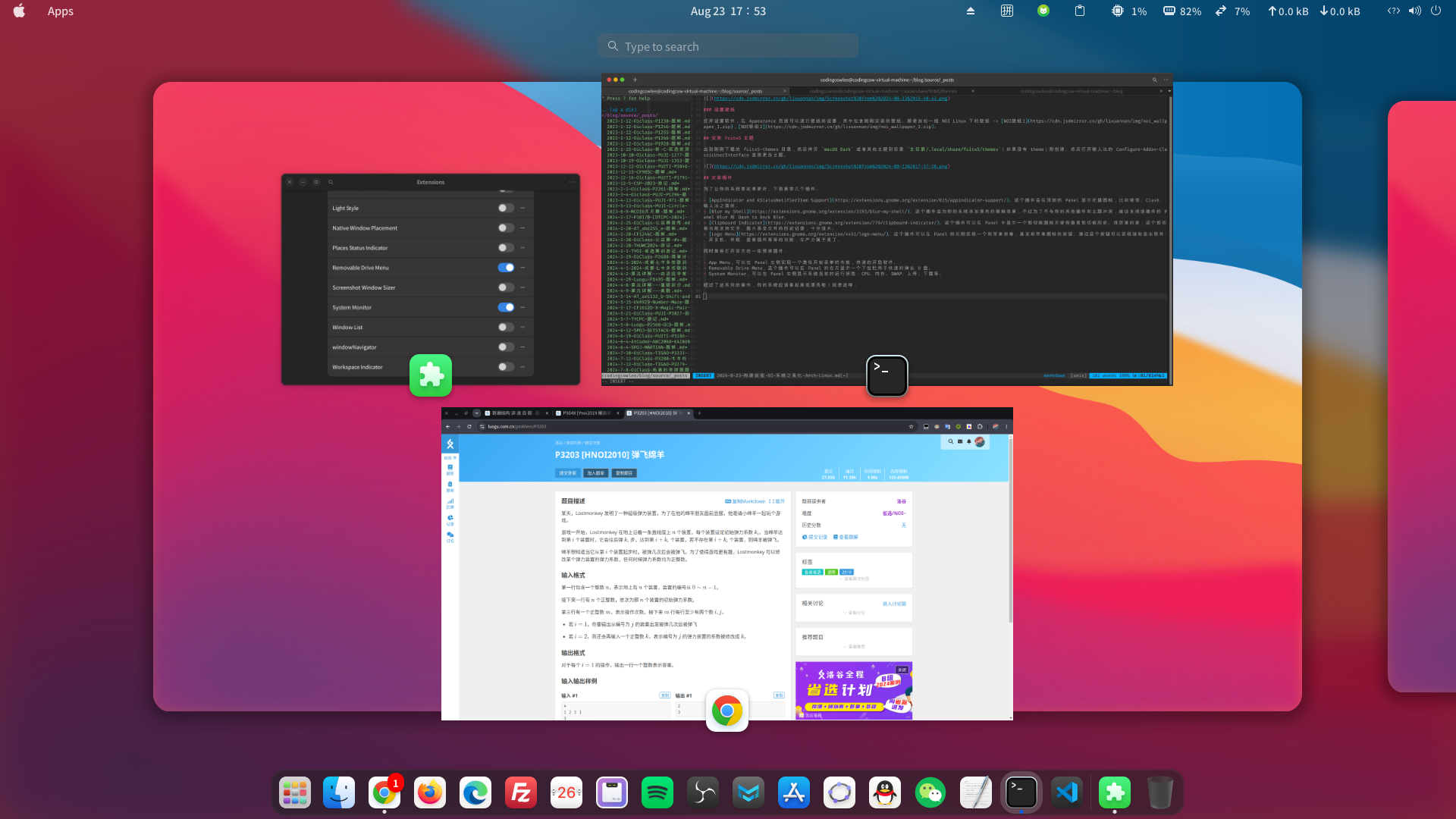Viewport: 1456px width, 819px height.
Task: Open Visual Studio Code from the dock
Action: tap(1068, 792)
